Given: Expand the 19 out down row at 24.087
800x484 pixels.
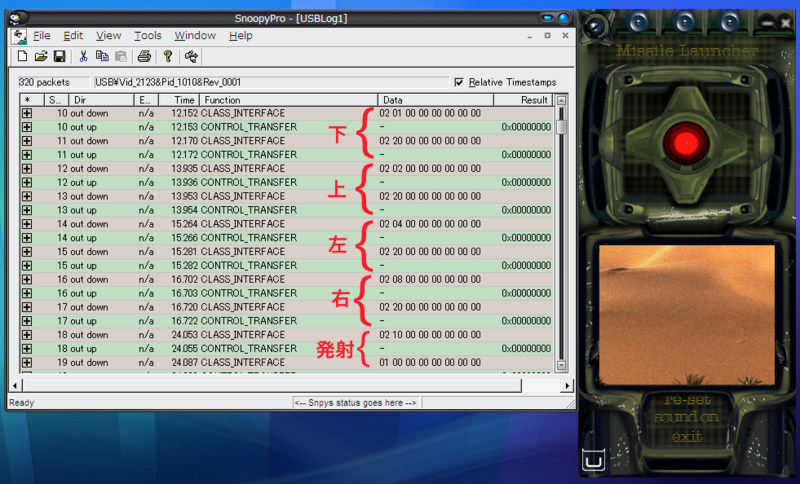Looking at the screenshot, I should pyautogui.click(x=27, y=363).
